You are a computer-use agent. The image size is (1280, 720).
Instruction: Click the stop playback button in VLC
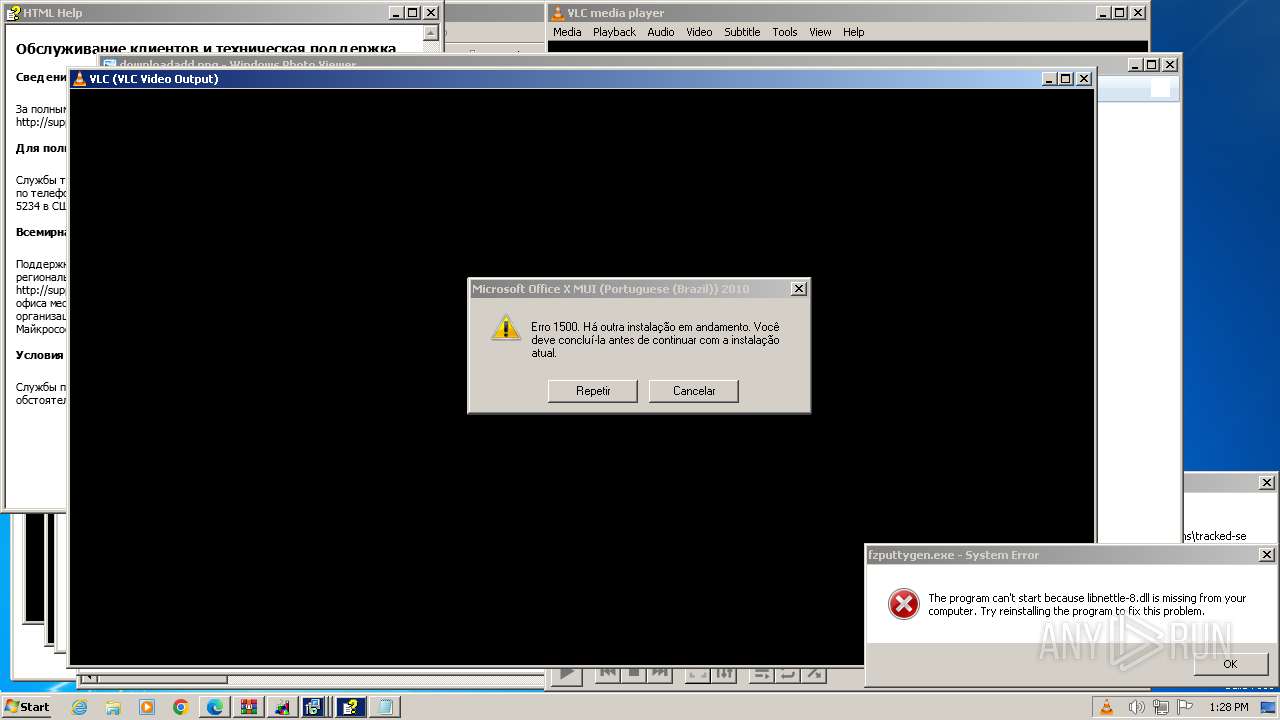[633, 674]
